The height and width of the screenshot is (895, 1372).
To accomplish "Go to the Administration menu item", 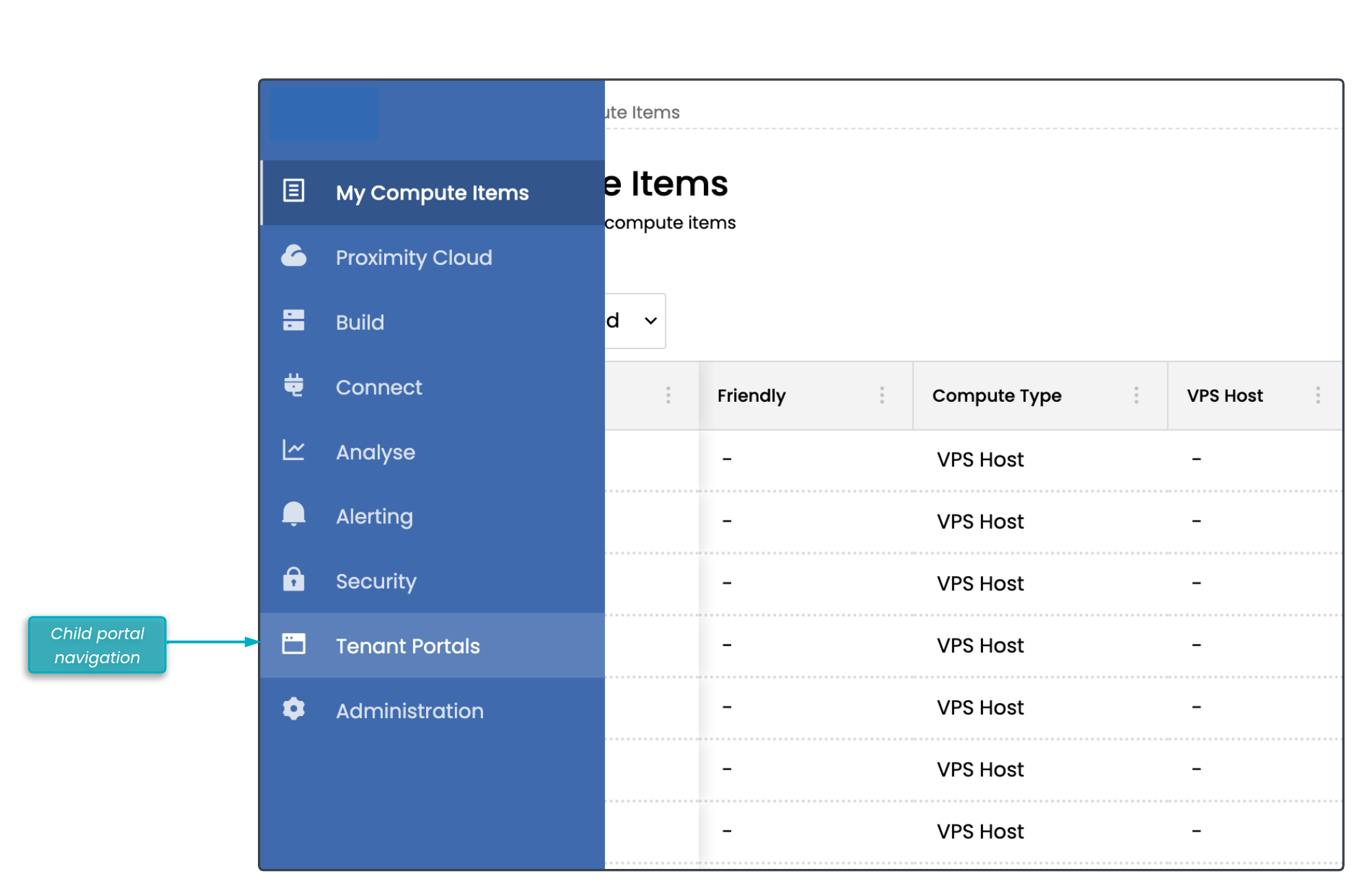I will [x=410, y=711].
